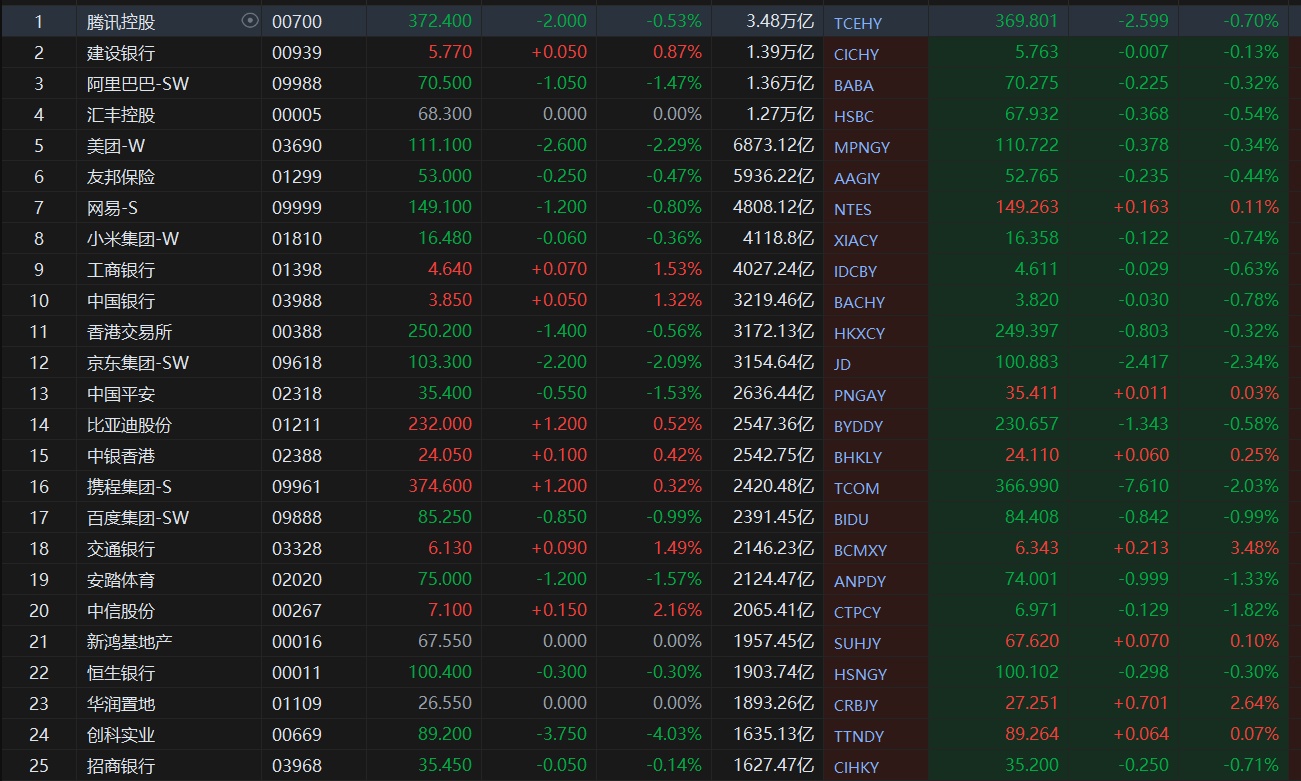
Task: Click ADR ticker CIHKY
Action: [x=857, y=767]
